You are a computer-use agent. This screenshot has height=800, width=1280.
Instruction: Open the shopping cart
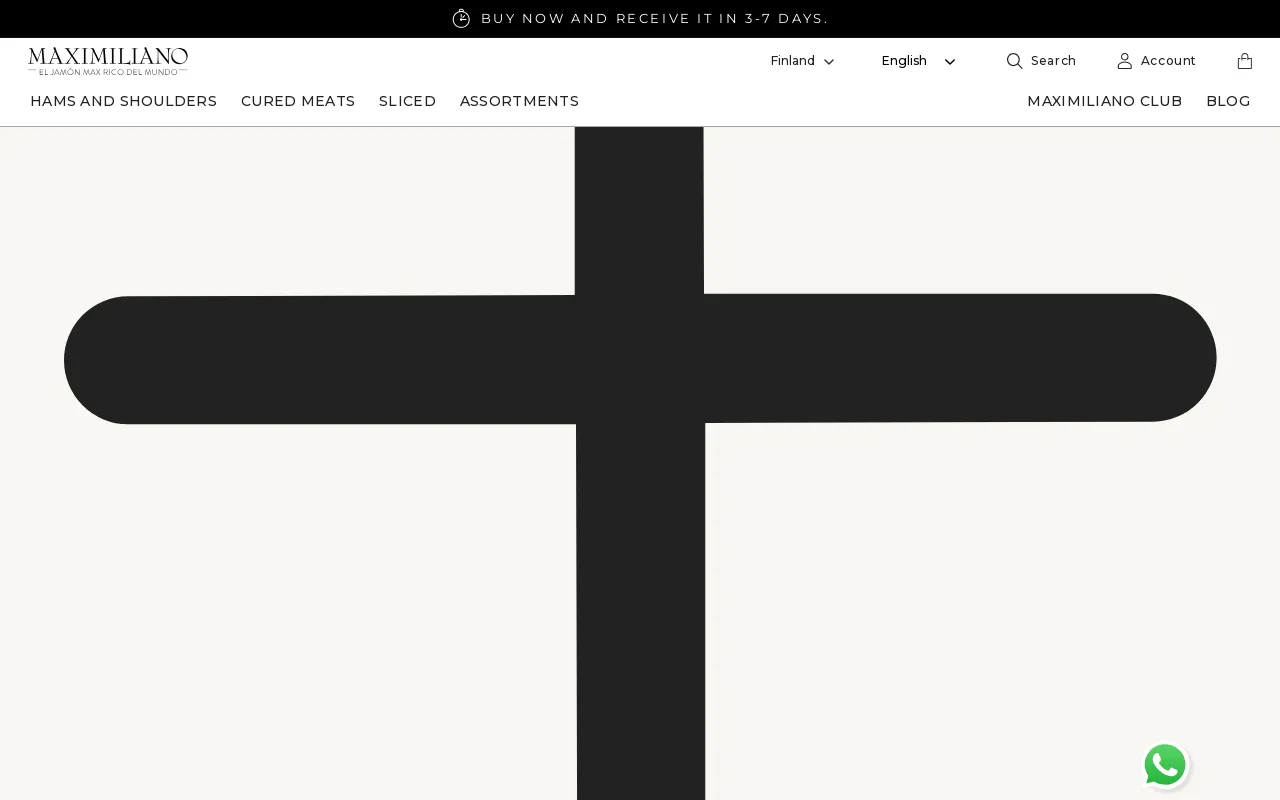click(1244, 61)
